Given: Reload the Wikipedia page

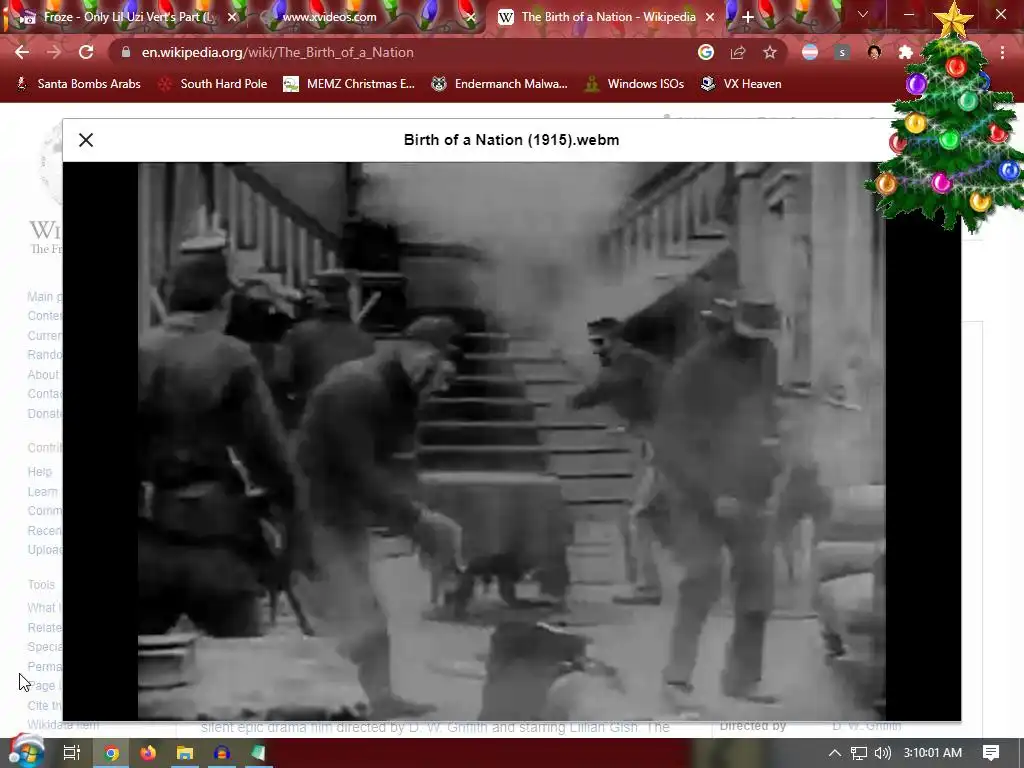Looking at the screenshot, I should coord(86,52).
